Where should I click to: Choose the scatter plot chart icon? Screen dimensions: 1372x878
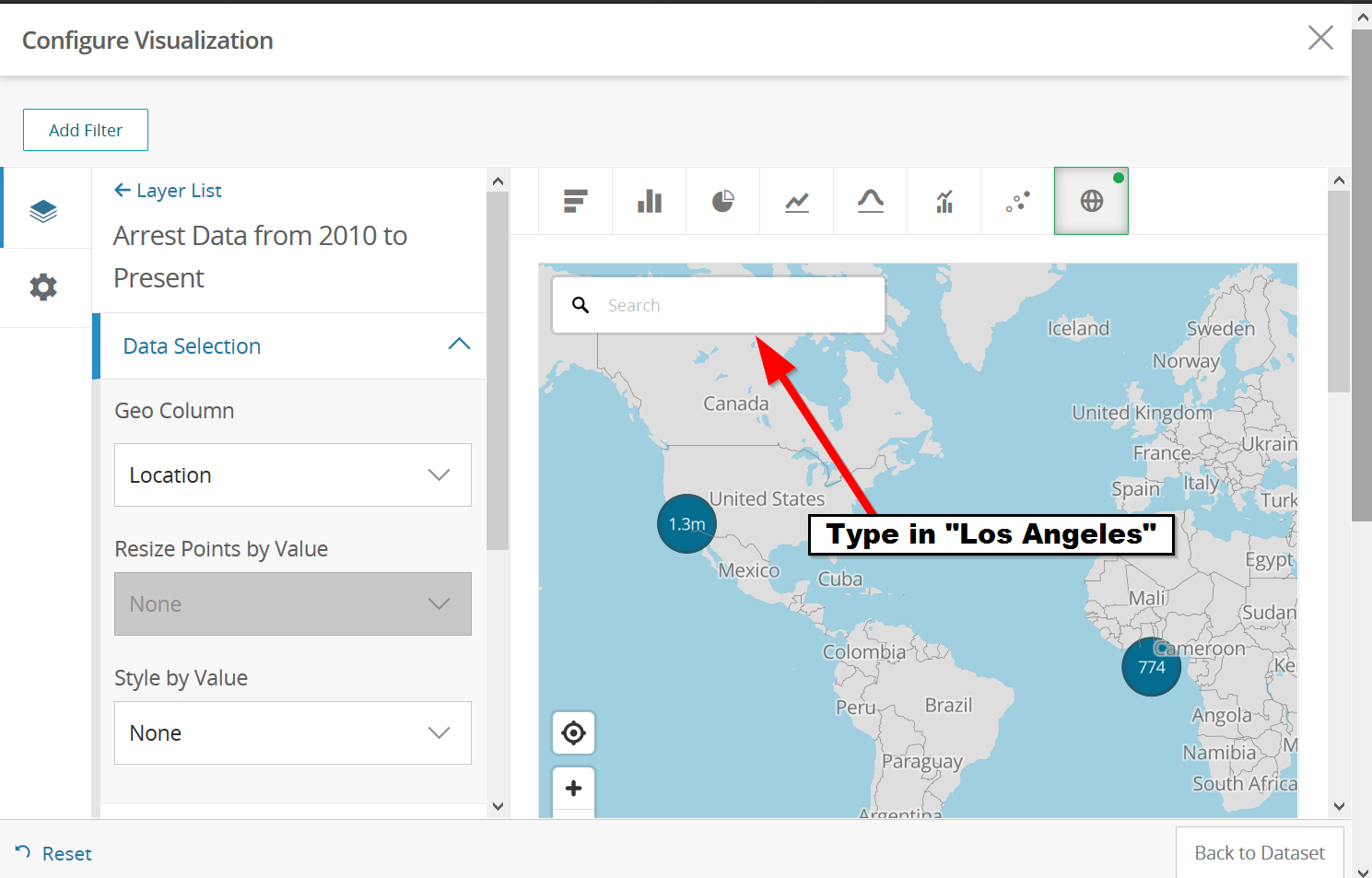click(1017, 201)
